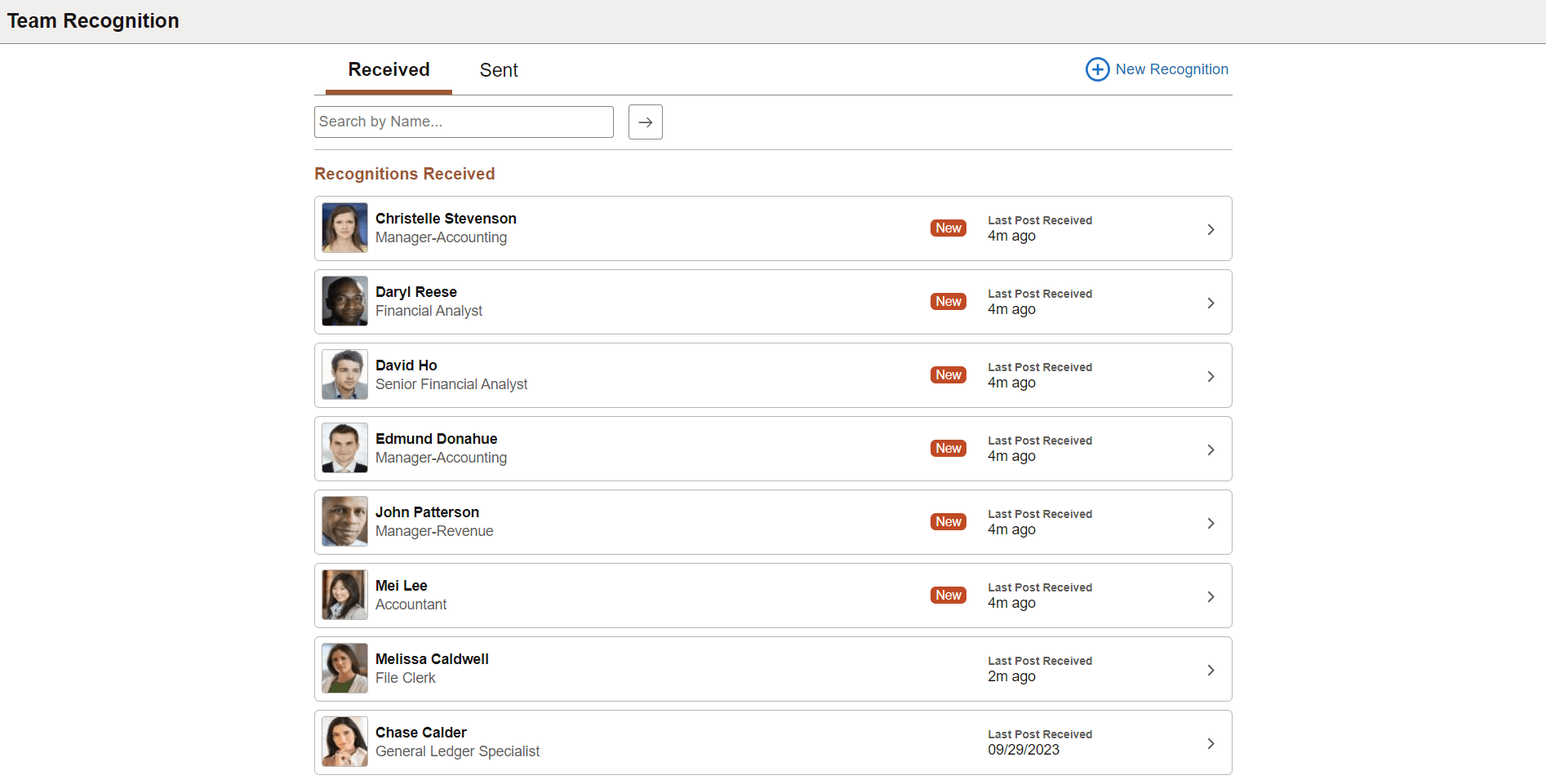Click the chevron on David Ho's row

point(1211,375)
